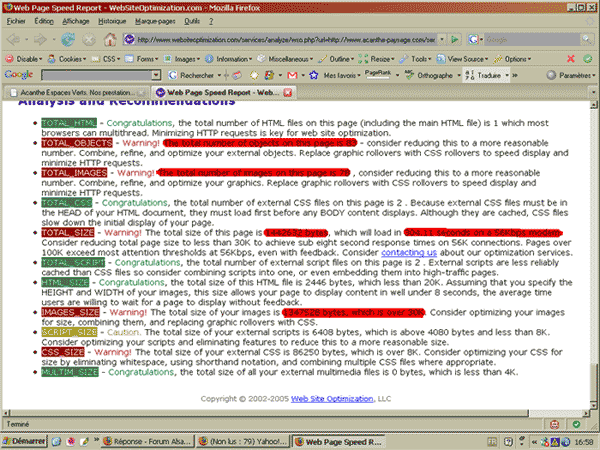Reload the current page

[68, 39]
